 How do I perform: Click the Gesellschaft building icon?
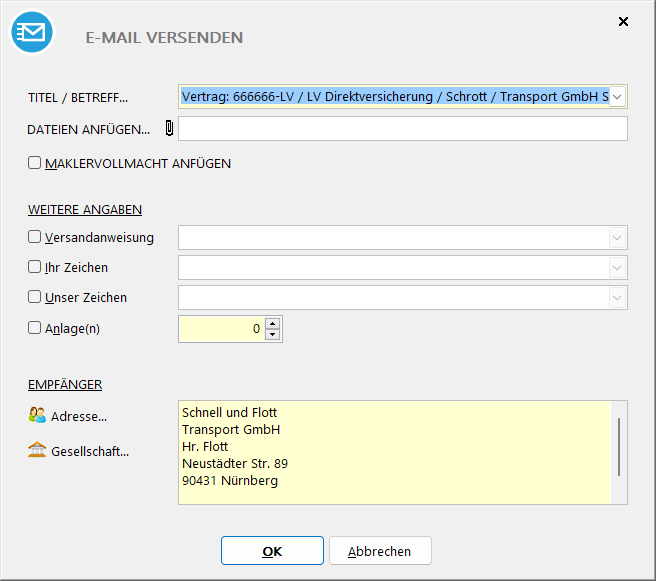(38, 451)
